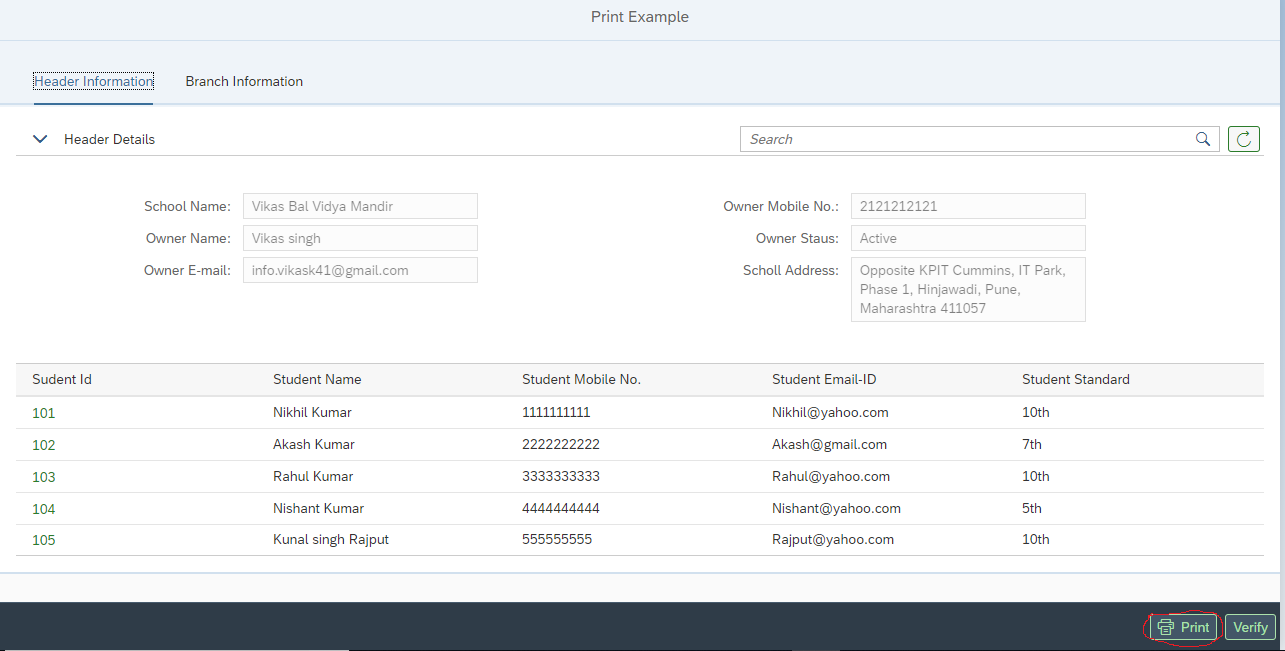This screenshot has width=1285, height=651.
Task: Click the Verify button
Action: (1249, 627)
